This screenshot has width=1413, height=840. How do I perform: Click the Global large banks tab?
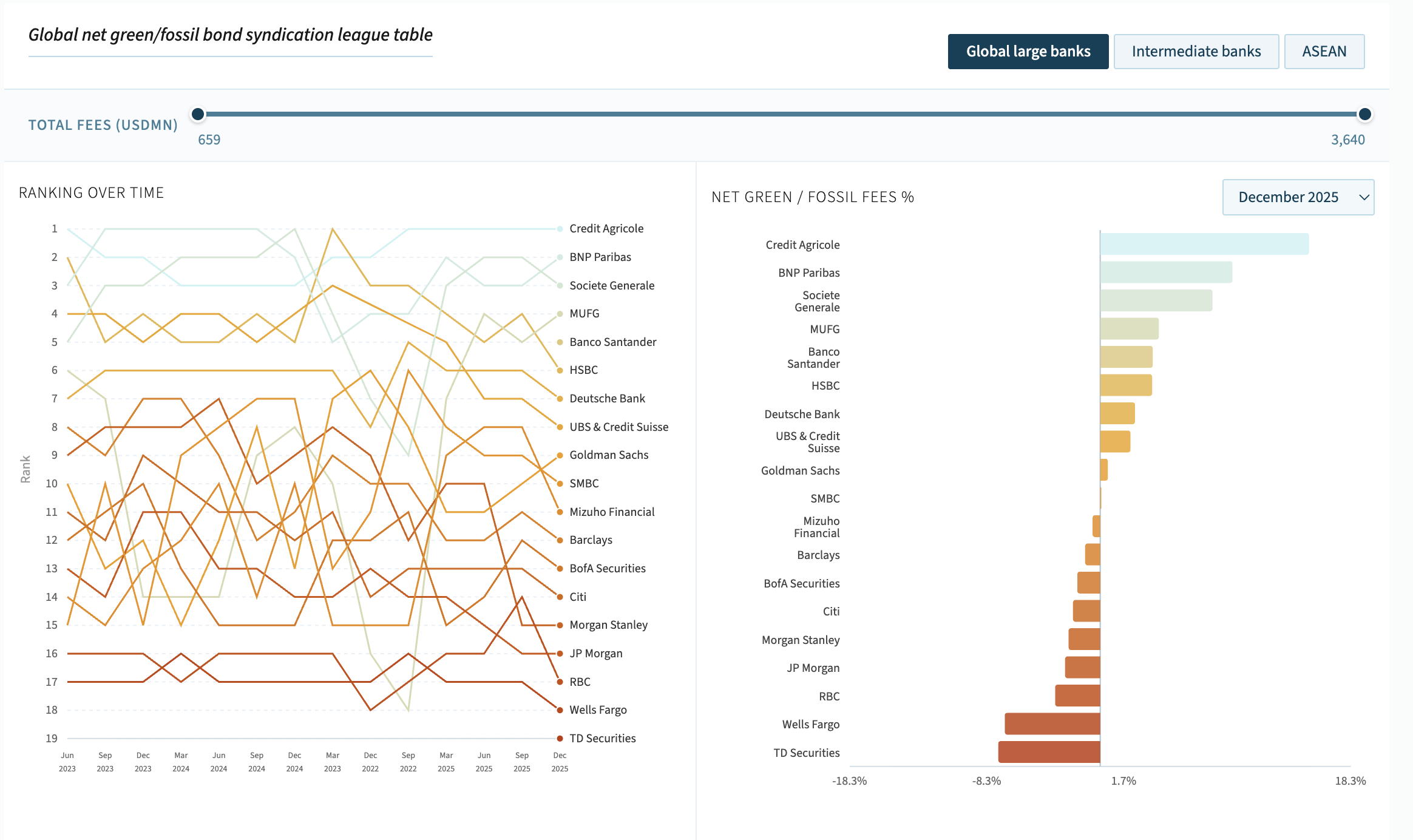tap(1028, 52)
